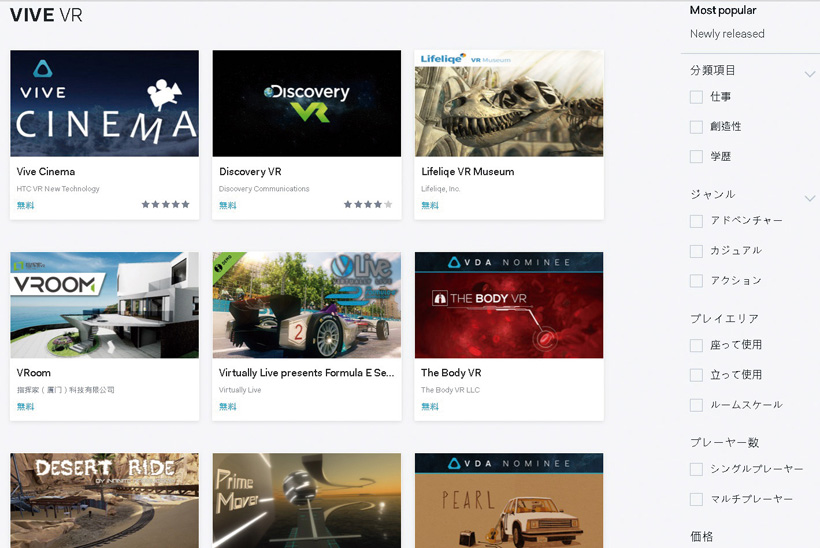Click the Virtually Live developer name
Screen dimensions: 820x548
pos(240,390)
